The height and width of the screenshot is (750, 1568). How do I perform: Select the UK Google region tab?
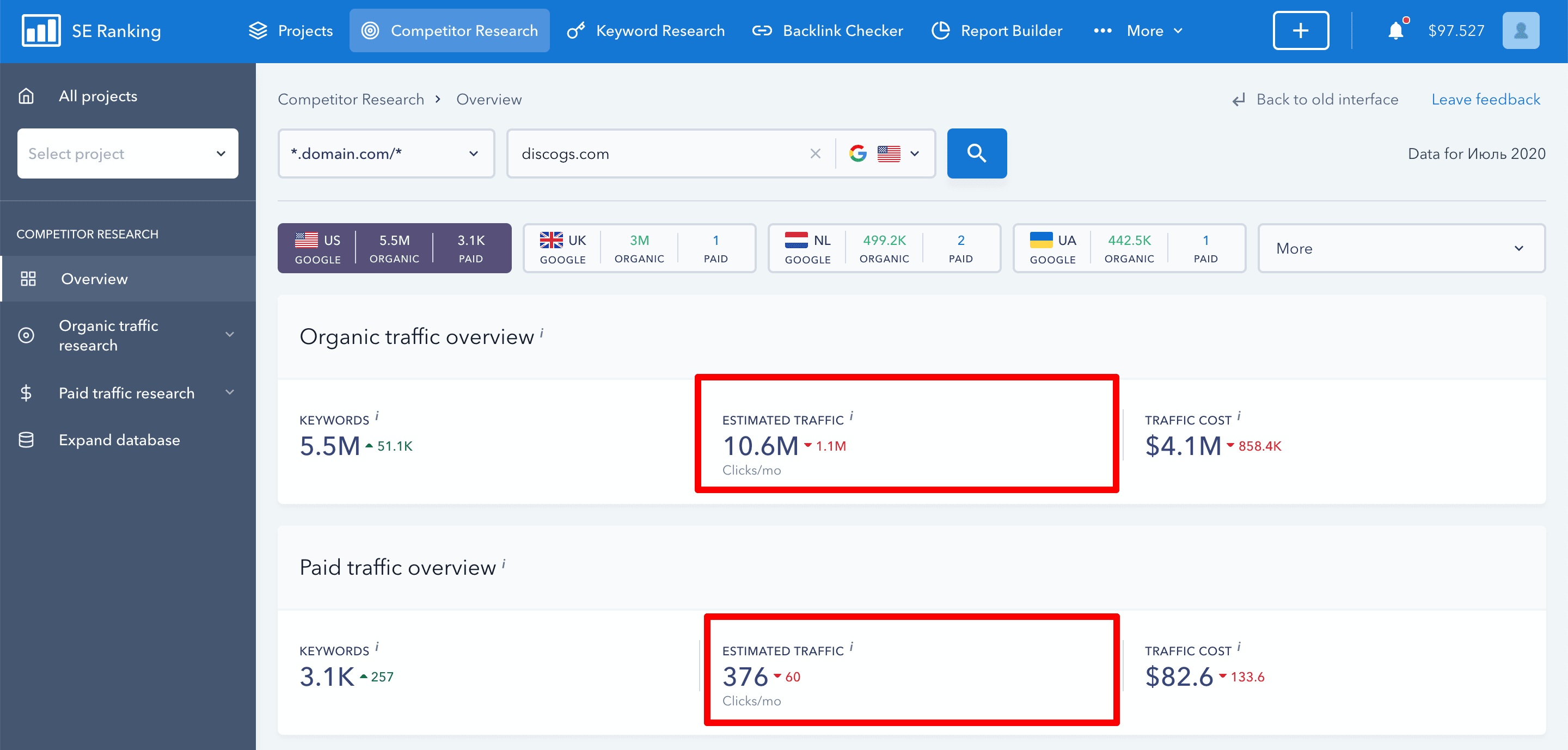tap(639, 248)
